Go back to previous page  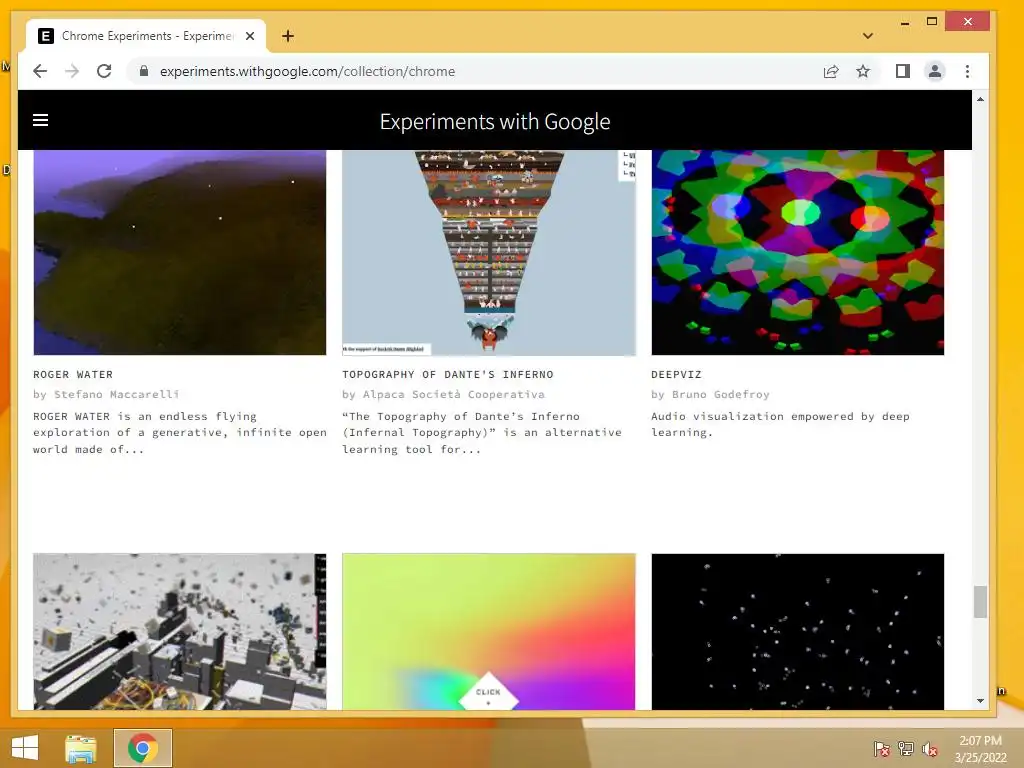tap(40, 71)
